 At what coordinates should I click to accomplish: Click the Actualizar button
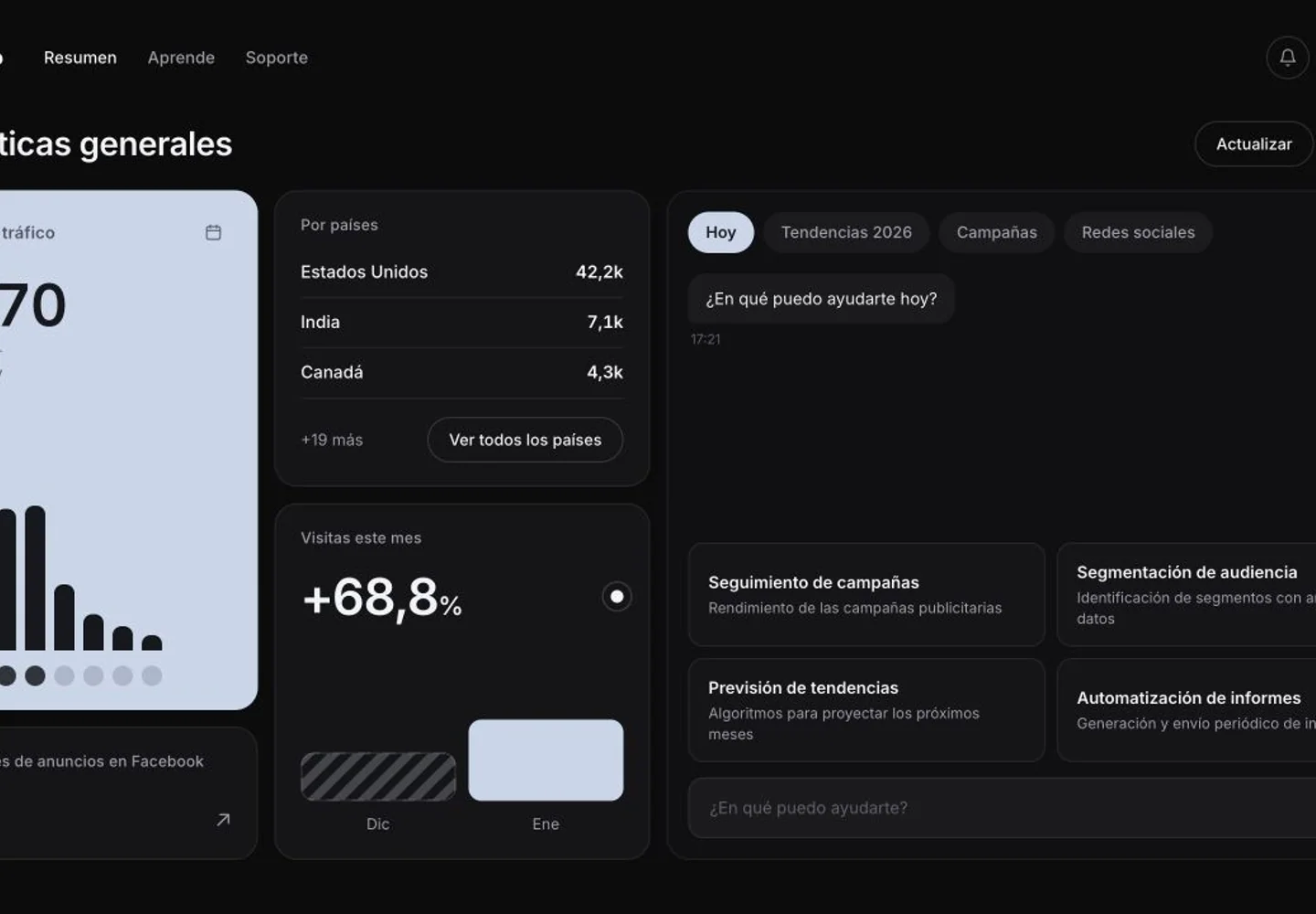point(1254,143)
